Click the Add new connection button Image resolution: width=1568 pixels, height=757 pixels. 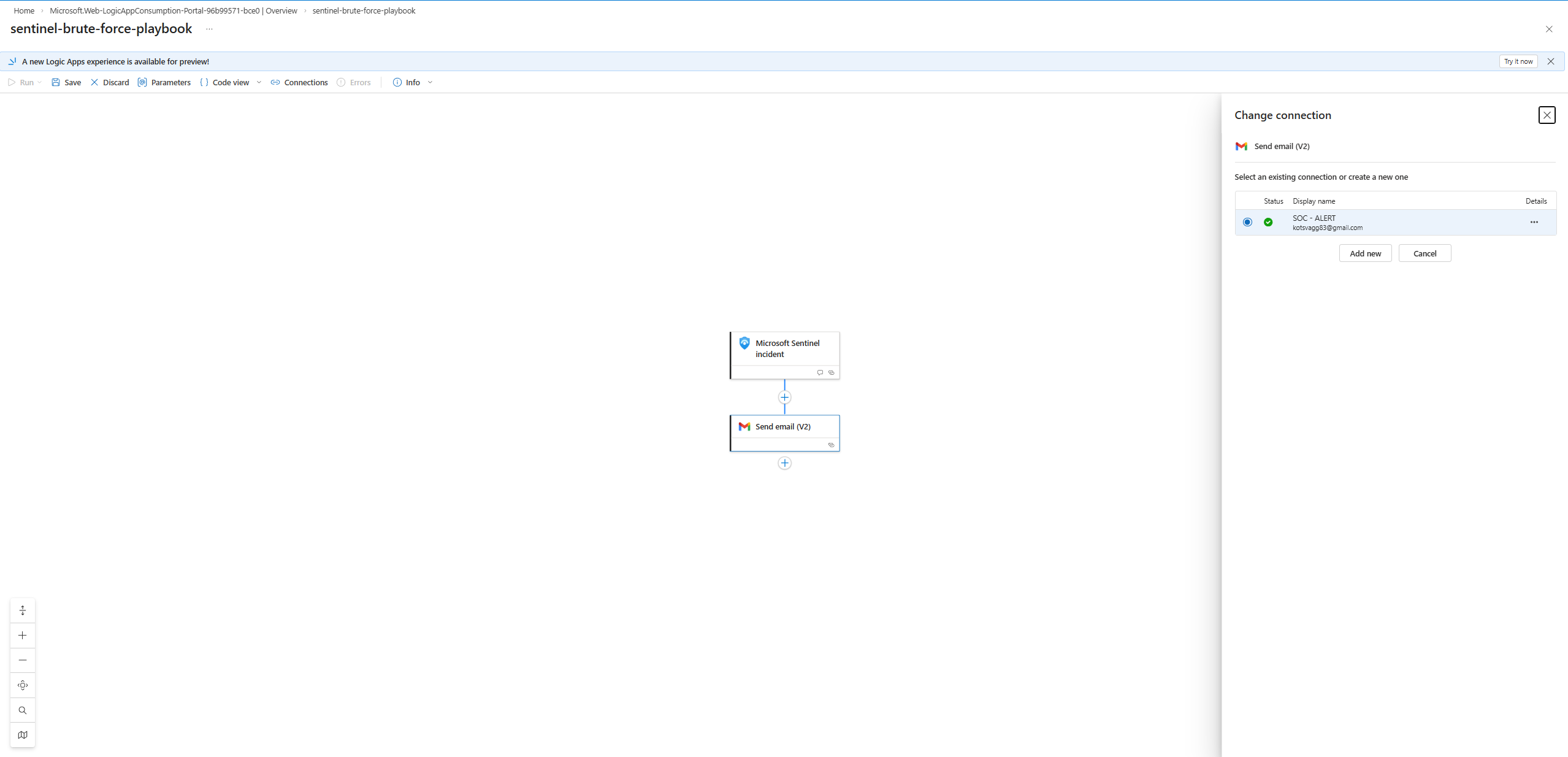1365,253
